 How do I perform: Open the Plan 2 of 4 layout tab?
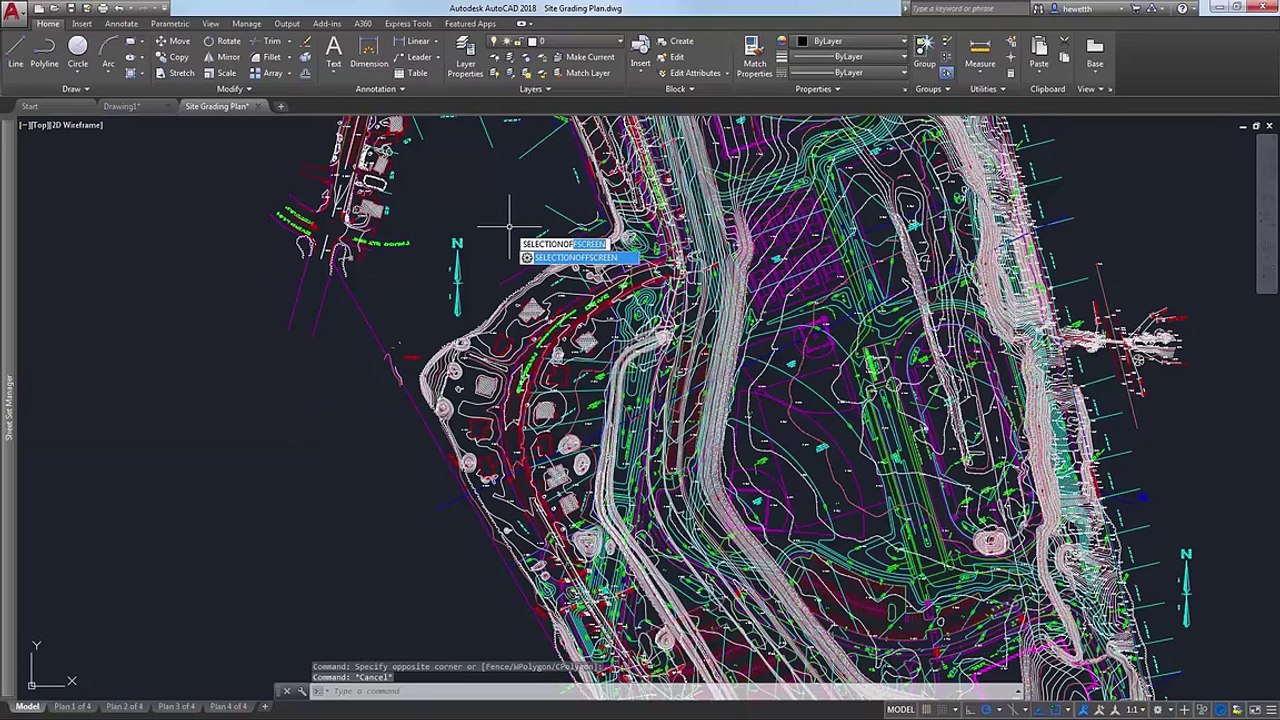[124, 707]
